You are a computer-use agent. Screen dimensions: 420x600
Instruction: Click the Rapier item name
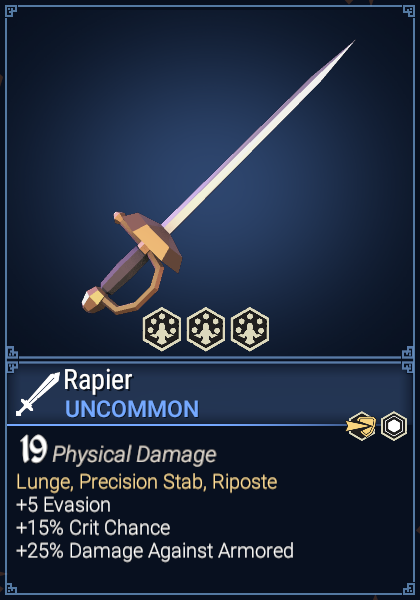[98, 380]
